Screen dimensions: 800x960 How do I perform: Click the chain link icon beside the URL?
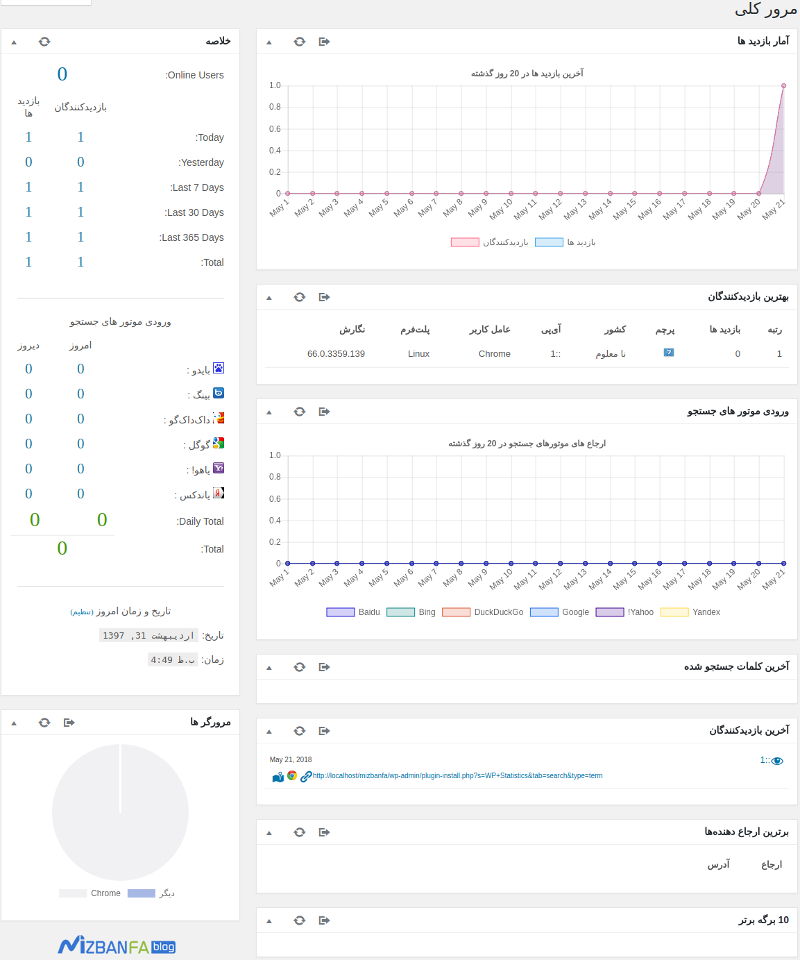point(305,776)
